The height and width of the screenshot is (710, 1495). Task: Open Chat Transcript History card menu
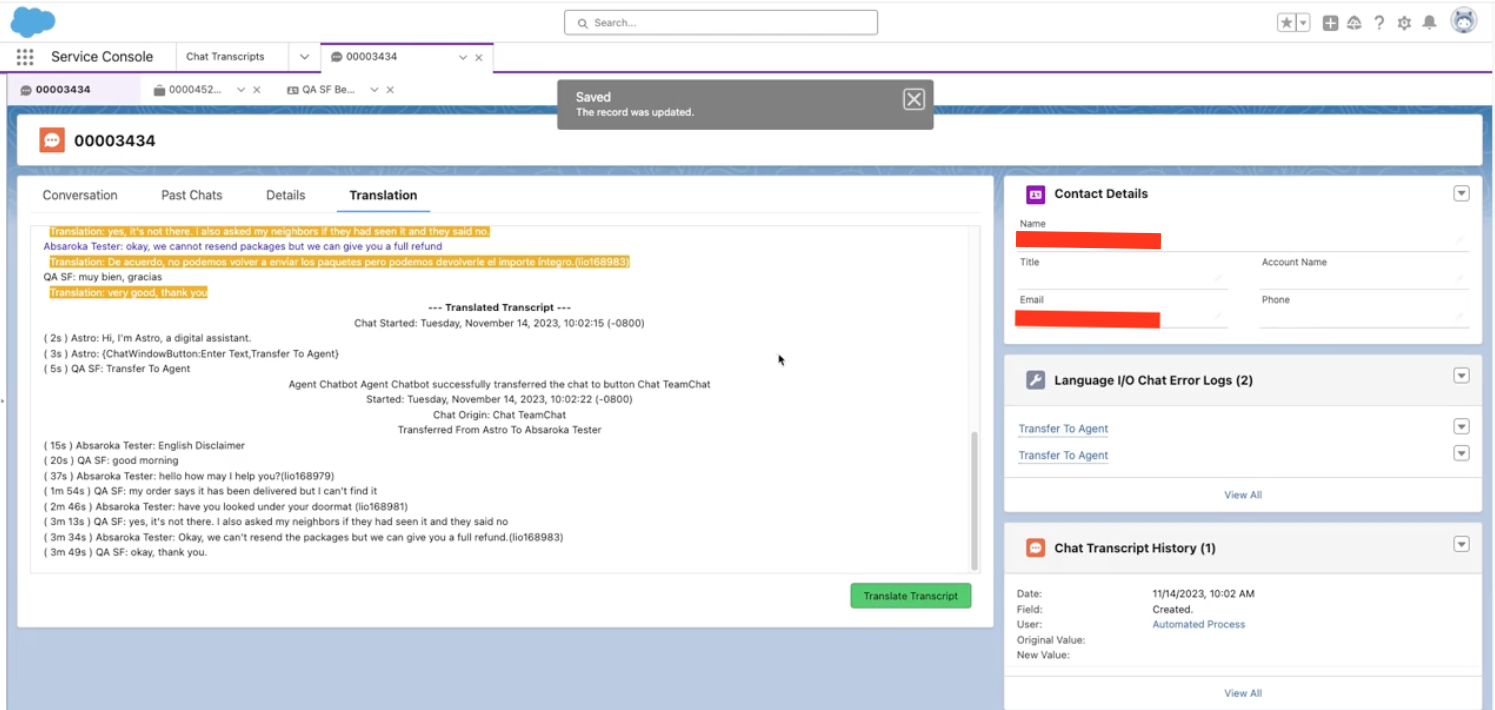point(1461,544)
